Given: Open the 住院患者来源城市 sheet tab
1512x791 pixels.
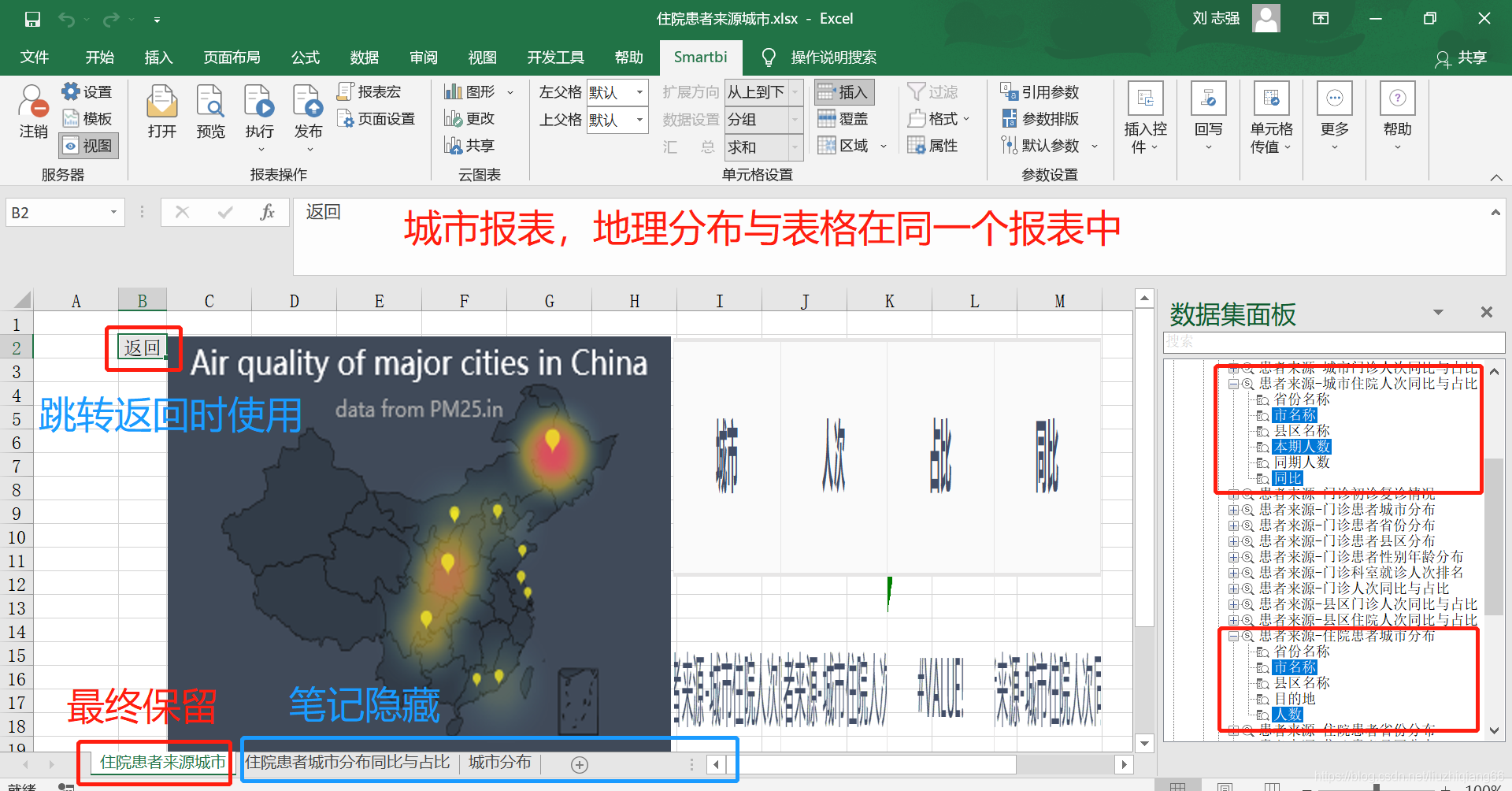Looking at the screenshot, I should 162,763.
